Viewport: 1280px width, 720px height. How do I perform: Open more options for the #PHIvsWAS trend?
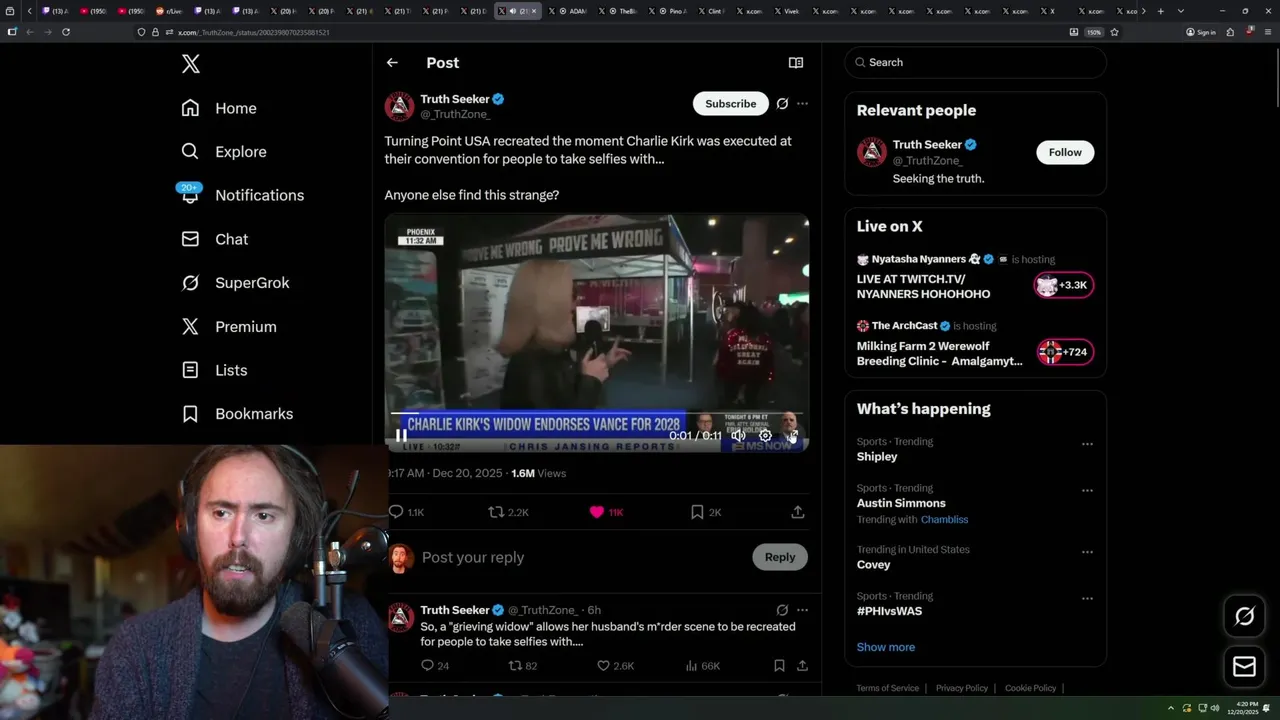coord(1087,599)
